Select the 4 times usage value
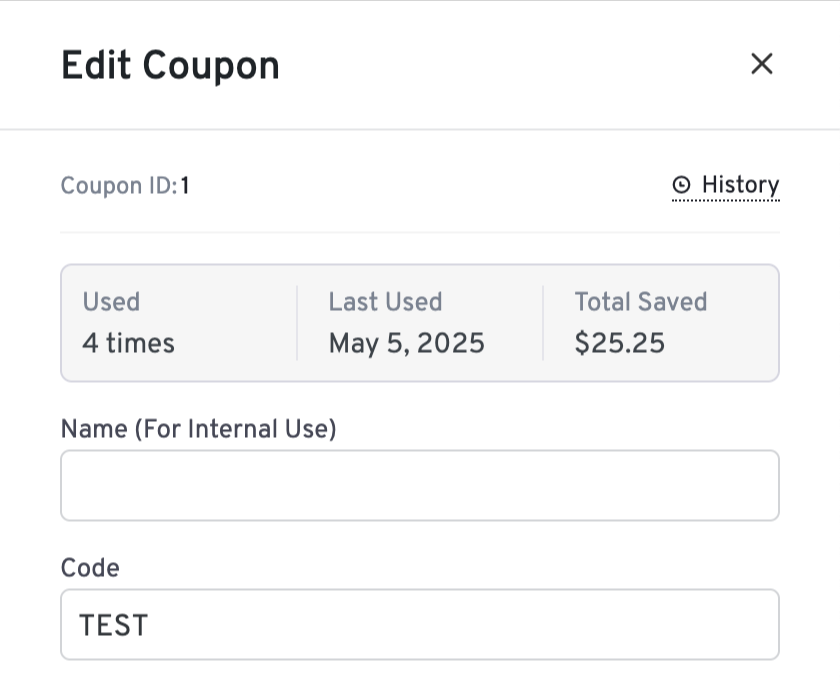840x686 pixels. (x=129, y=343)
